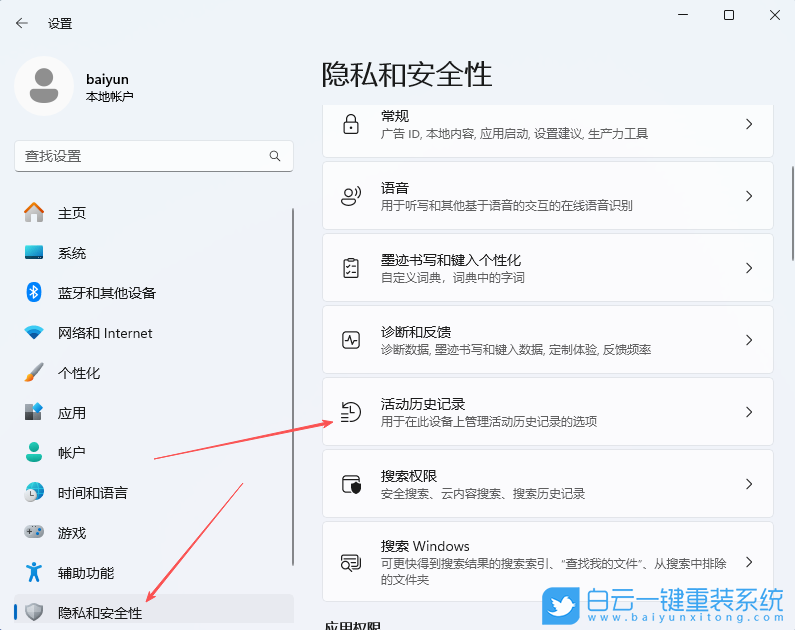Expand the 搜索权限 chevron
This screenshot has width=795, height=630.
(749, 484)
